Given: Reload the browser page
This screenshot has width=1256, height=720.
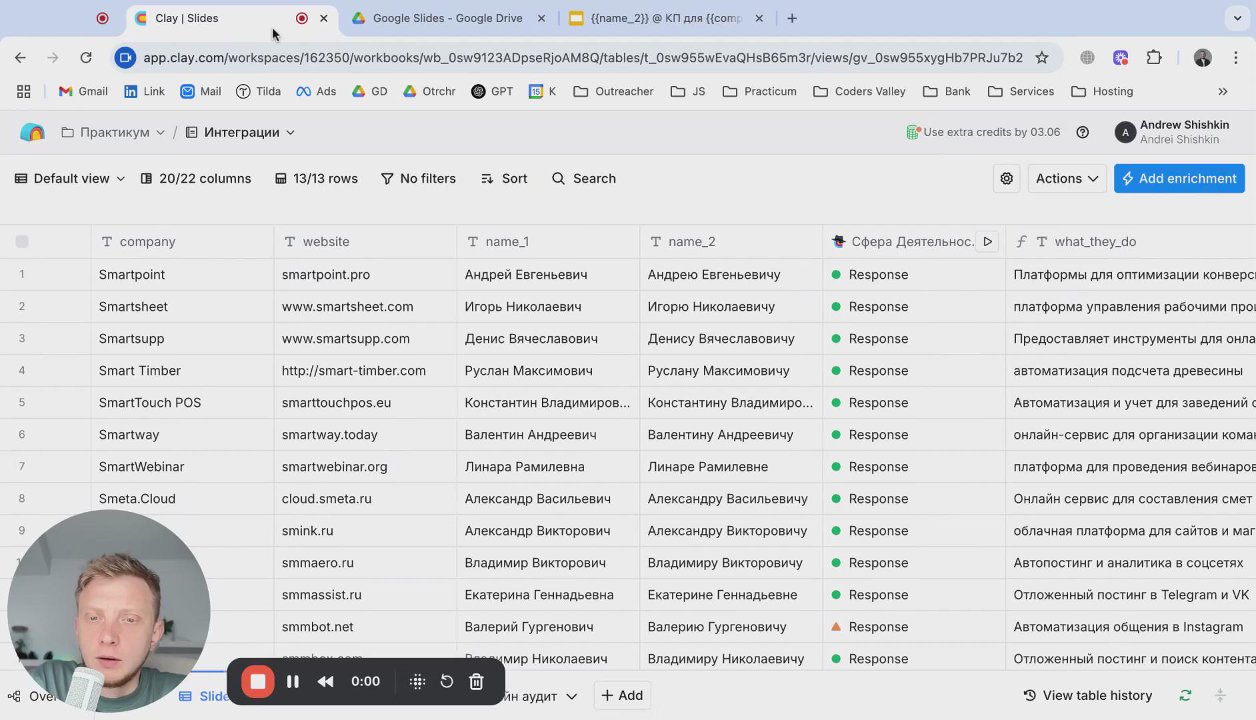Looking at the screenshot, I should 86,58.
